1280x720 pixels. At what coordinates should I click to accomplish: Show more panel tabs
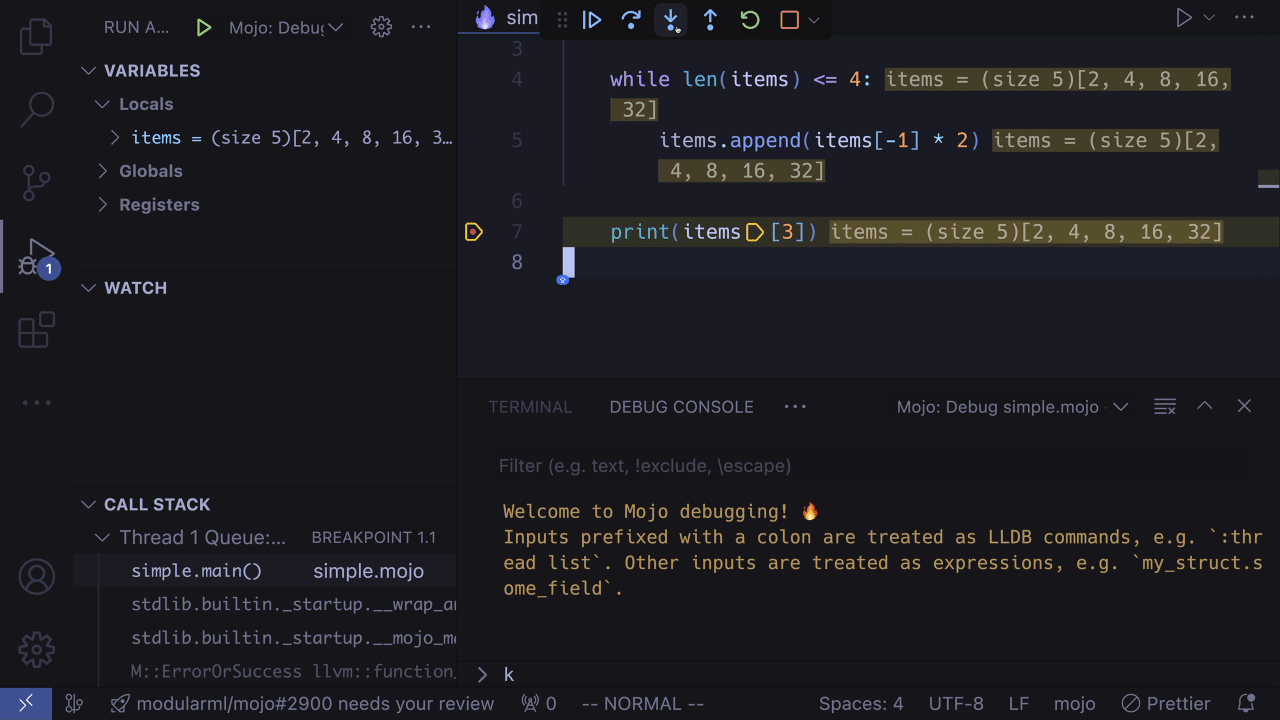[x=795, y=406]
